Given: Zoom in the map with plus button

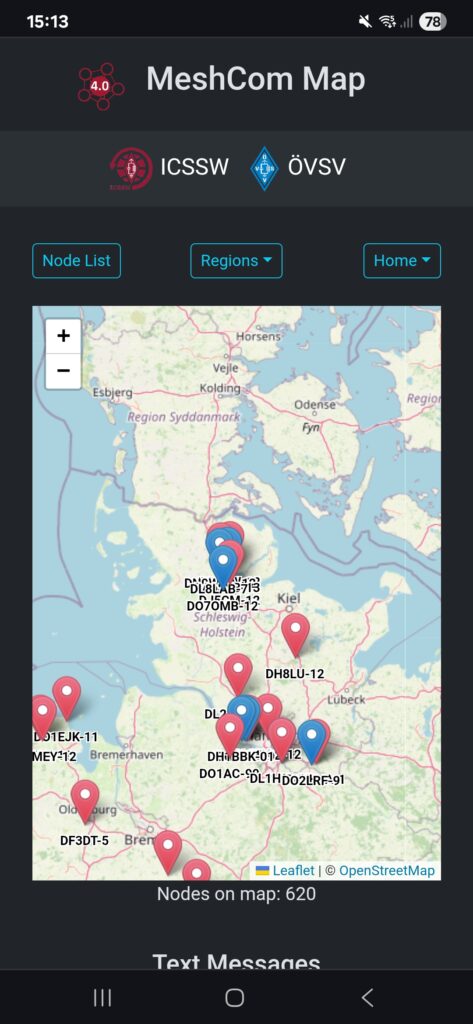Looking at the screenshot, I should (63, 336).
